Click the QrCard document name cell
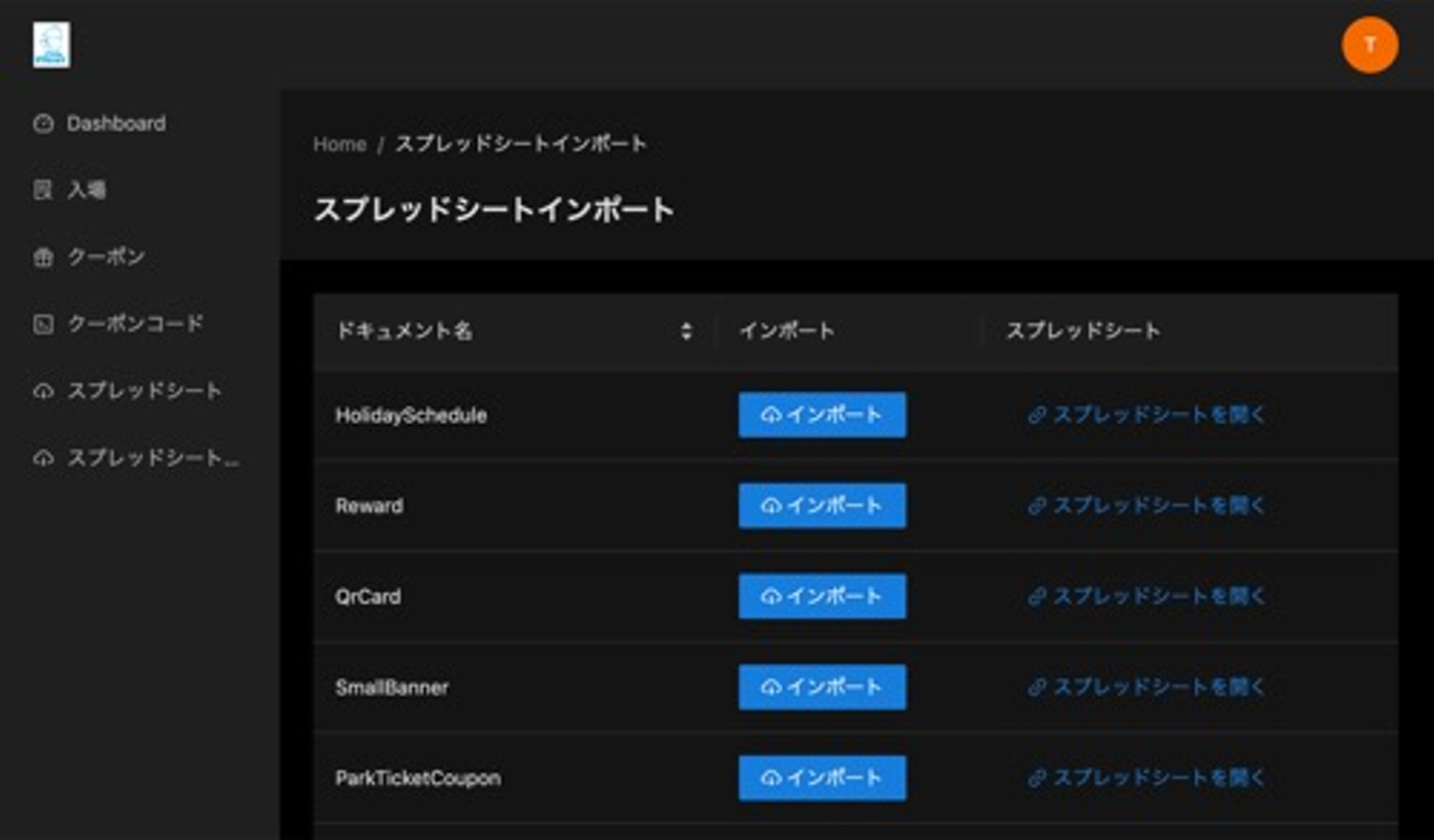 pos(368,596)
